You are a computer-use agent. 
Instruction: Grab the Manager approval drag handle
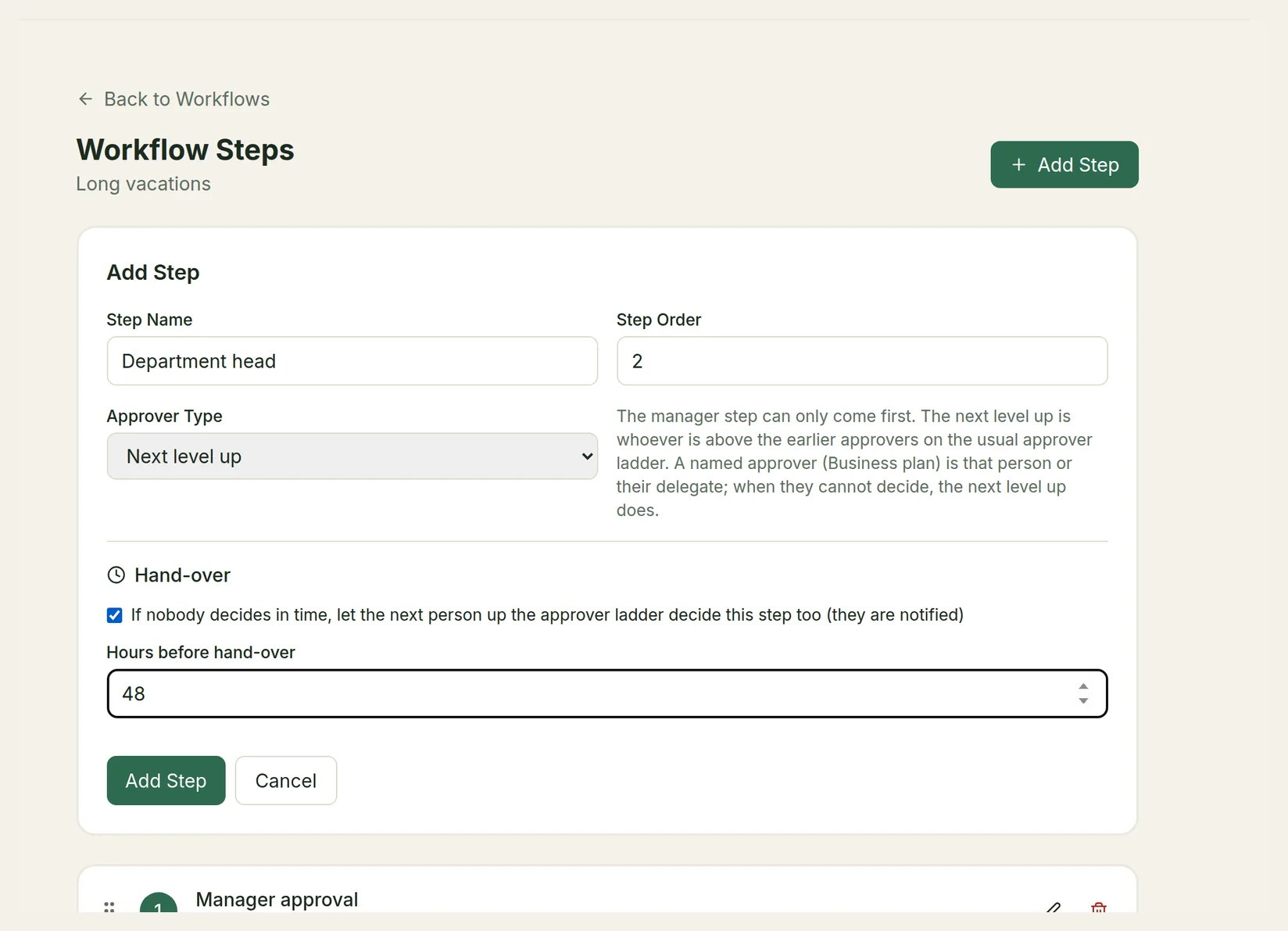[x=109, y=907]
